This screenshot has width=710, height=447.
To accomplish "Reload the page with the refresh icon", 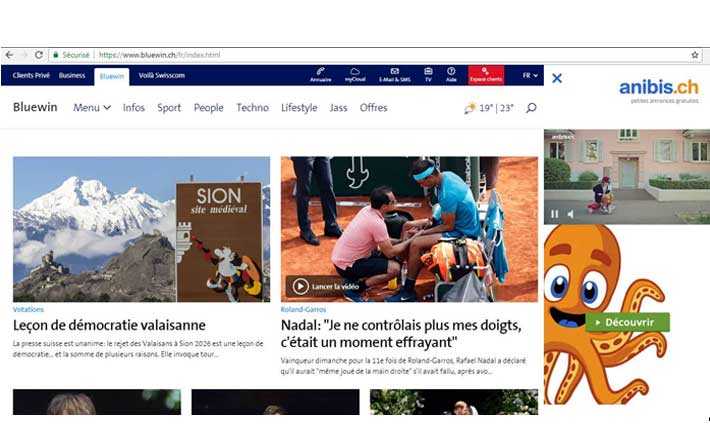I will pos(39,55).
